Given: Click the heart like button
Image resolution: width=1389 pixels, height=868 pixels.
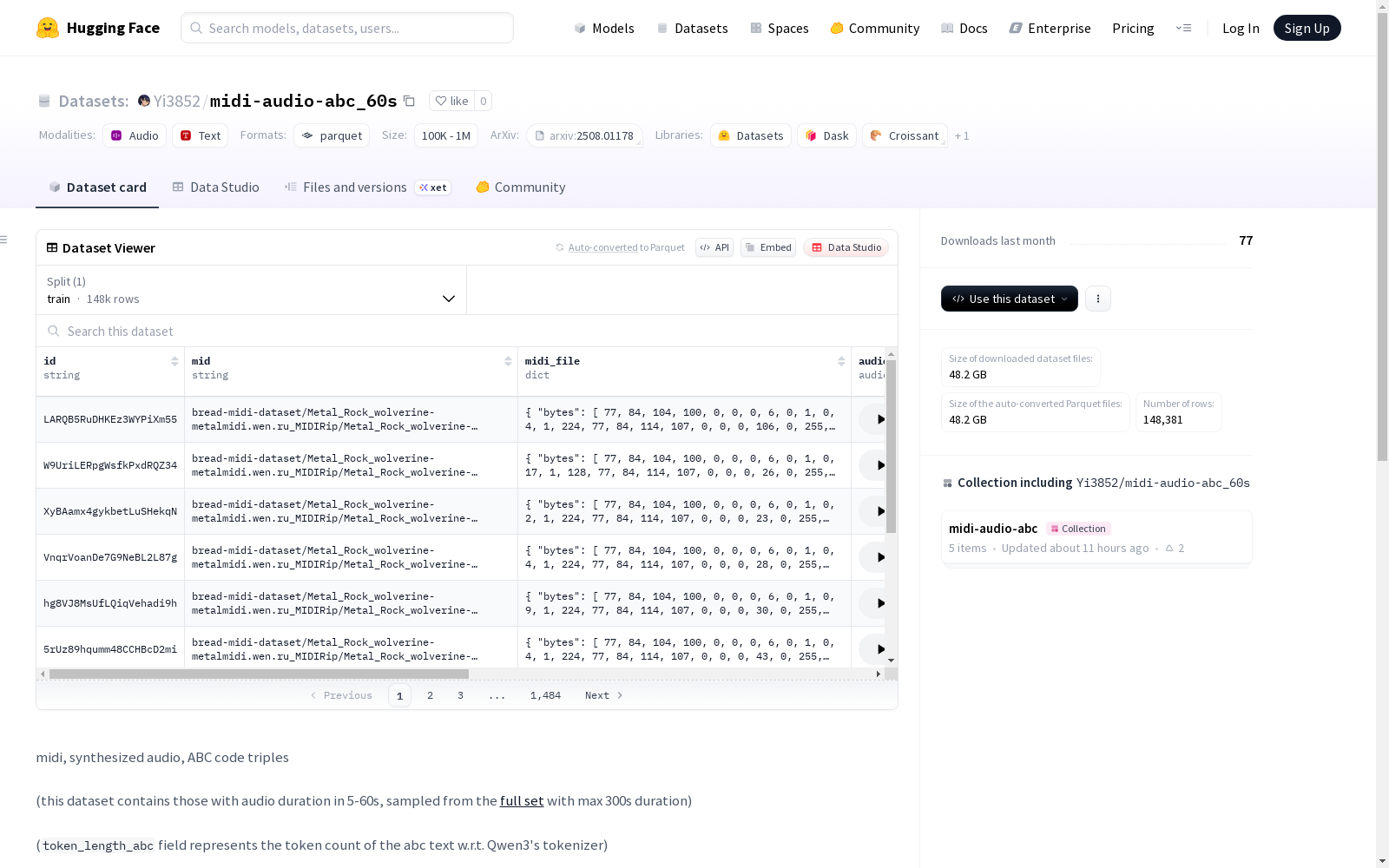Looking at the screenshot, I should 451,101.
